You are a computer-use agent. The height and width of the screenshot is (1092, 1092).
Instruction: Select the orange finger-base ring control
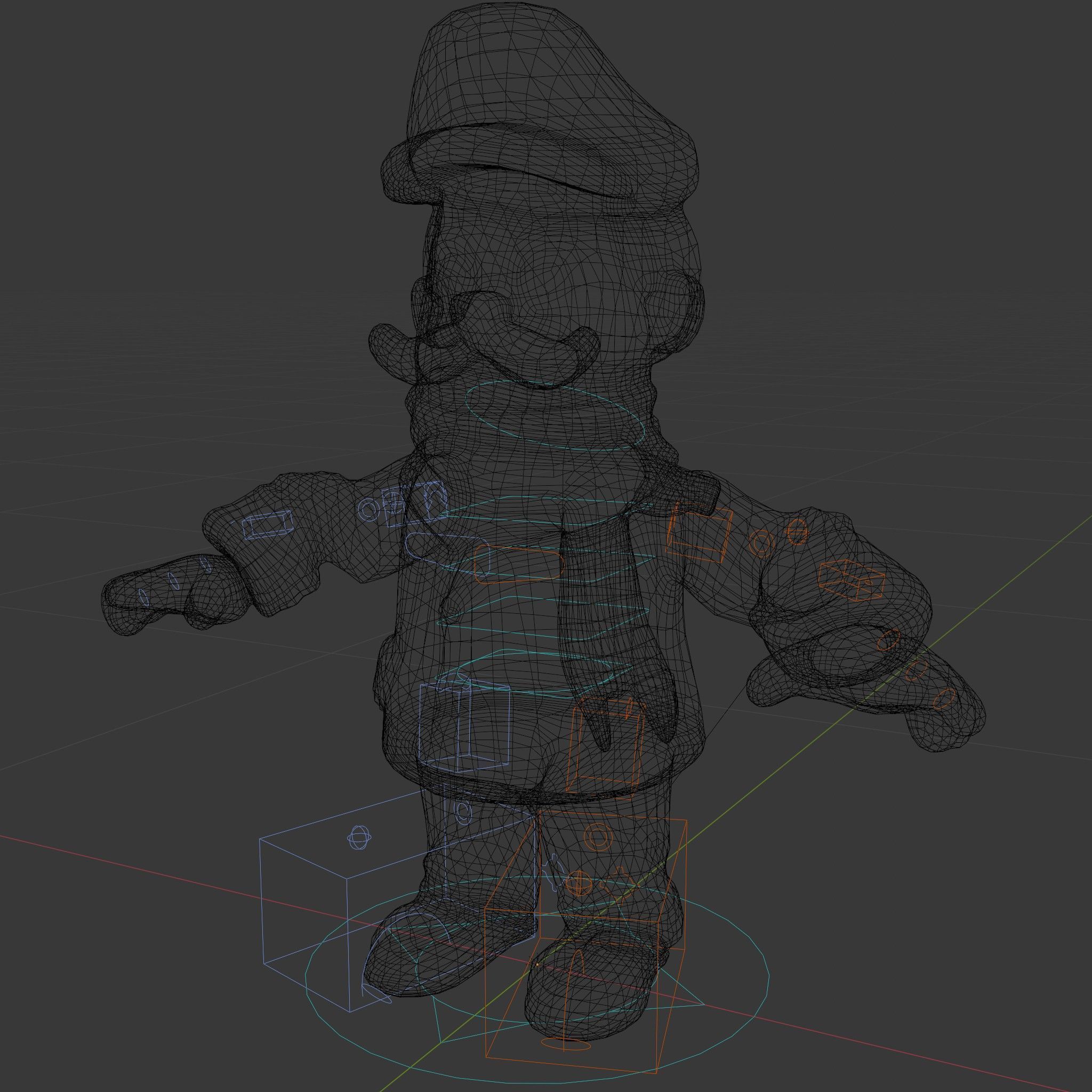pos(888,641)
